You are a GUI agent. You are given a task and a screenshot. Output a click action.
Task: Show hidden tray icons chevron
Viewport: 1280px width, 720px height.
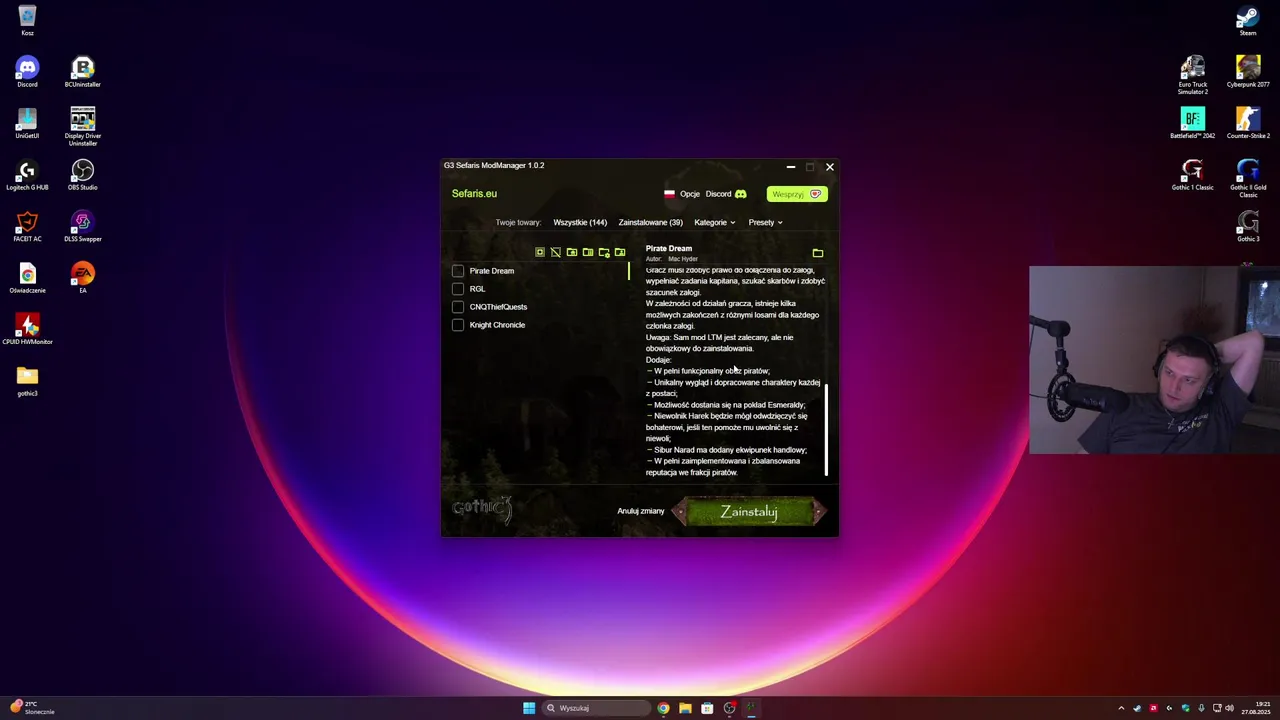pos(1121,708)
